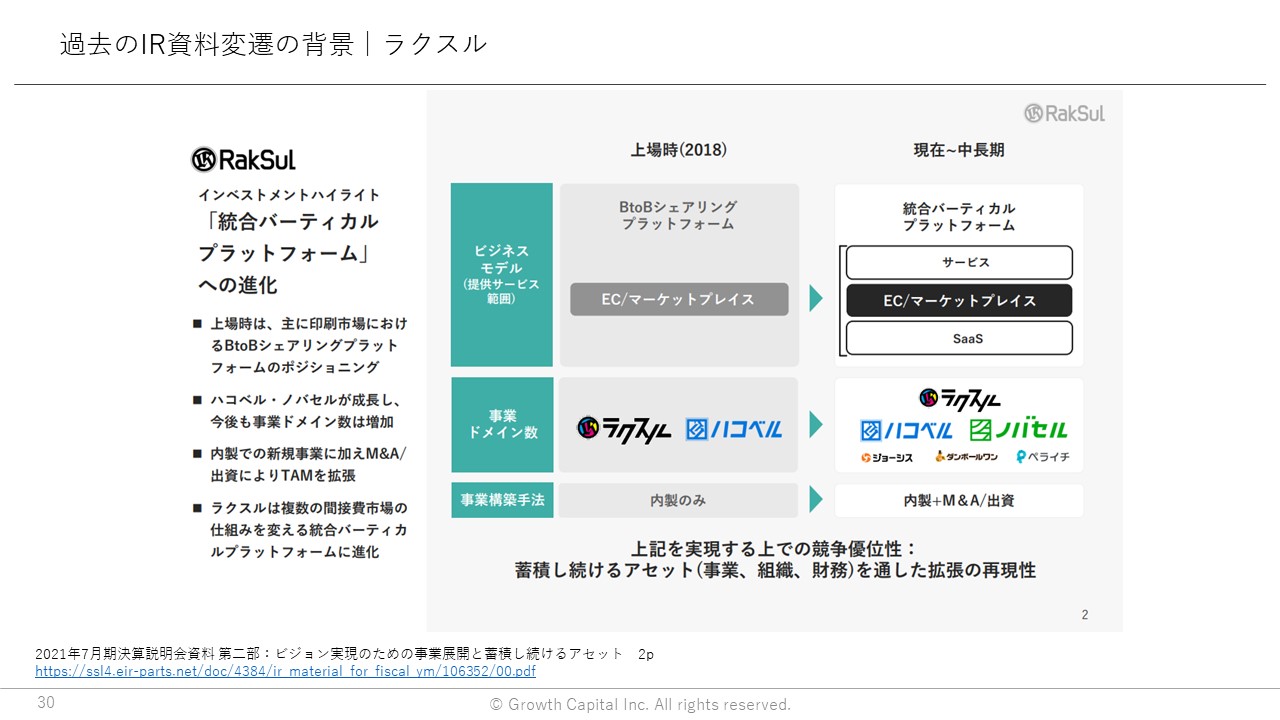
Task: Select the SaaS outlined box
Action: 959,338
